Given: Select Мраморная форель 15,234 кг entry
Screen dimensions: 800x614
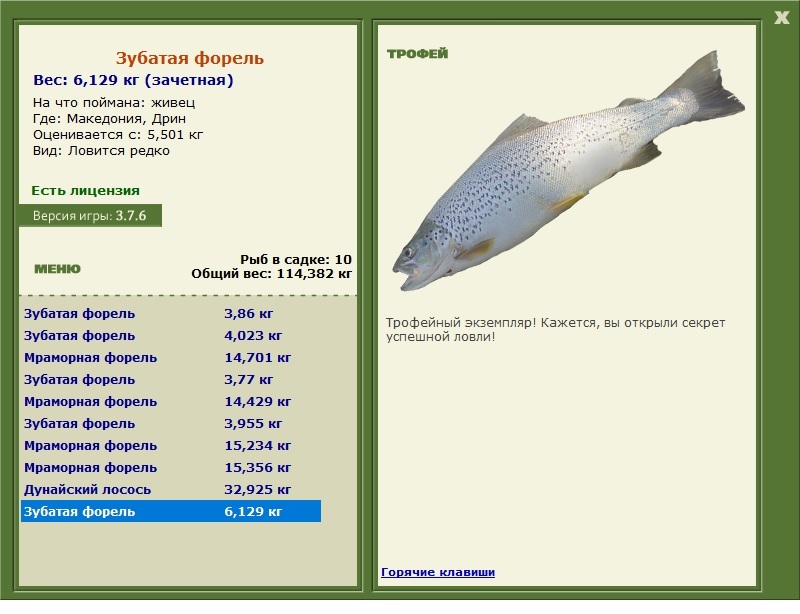Looking at the screenshot, I should tap(171, 445).
